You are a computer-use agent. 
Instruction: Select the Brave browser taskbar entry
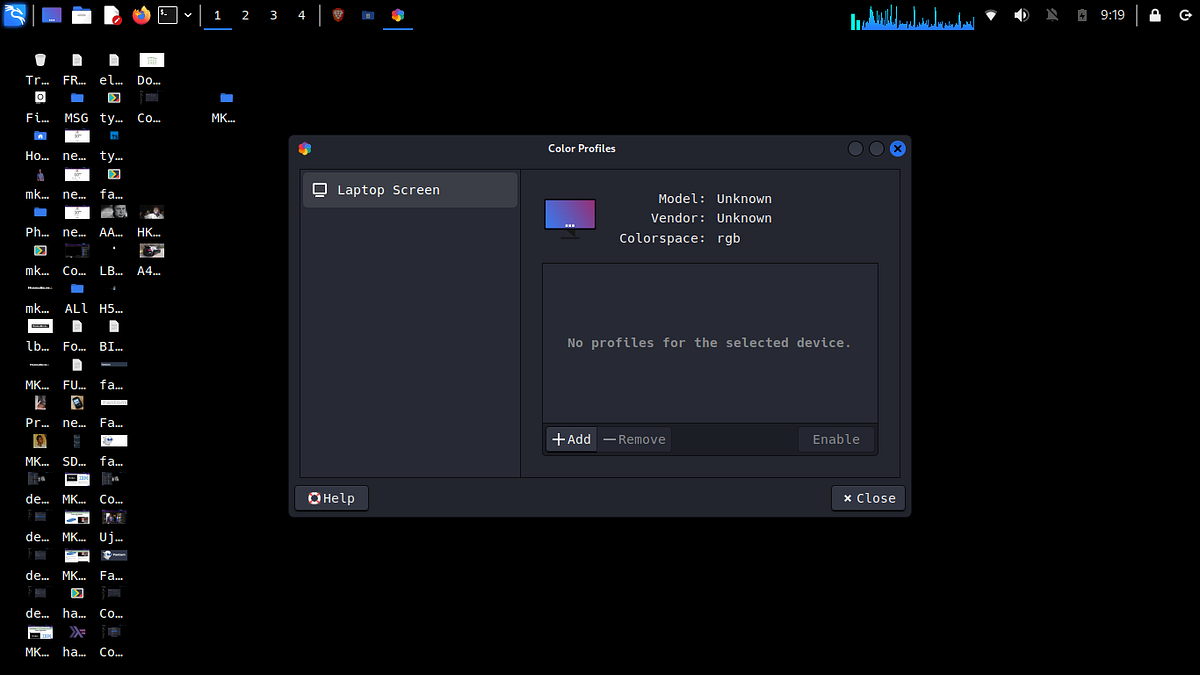(x=338, y=15)
